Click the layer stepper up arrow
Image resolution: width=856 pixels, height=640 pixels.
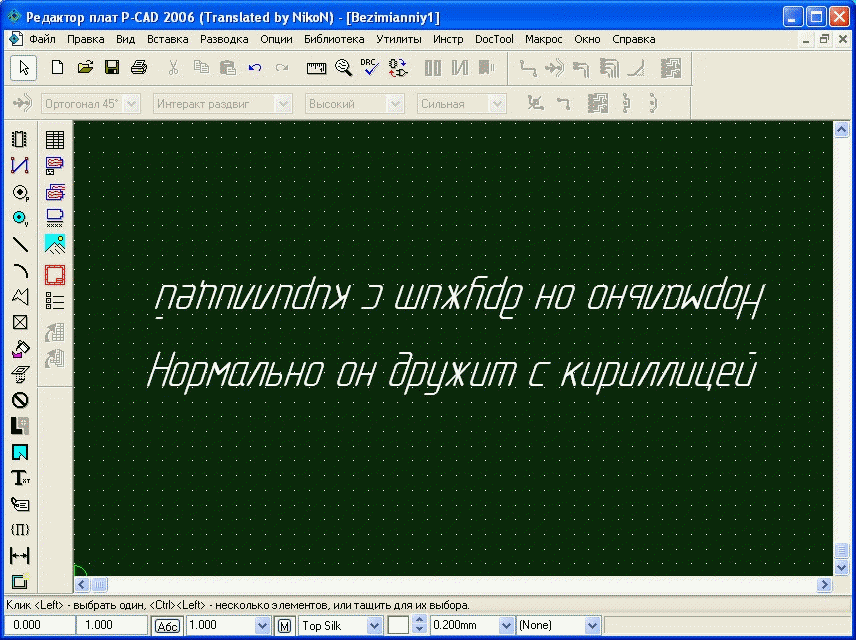tap(419, 621)
